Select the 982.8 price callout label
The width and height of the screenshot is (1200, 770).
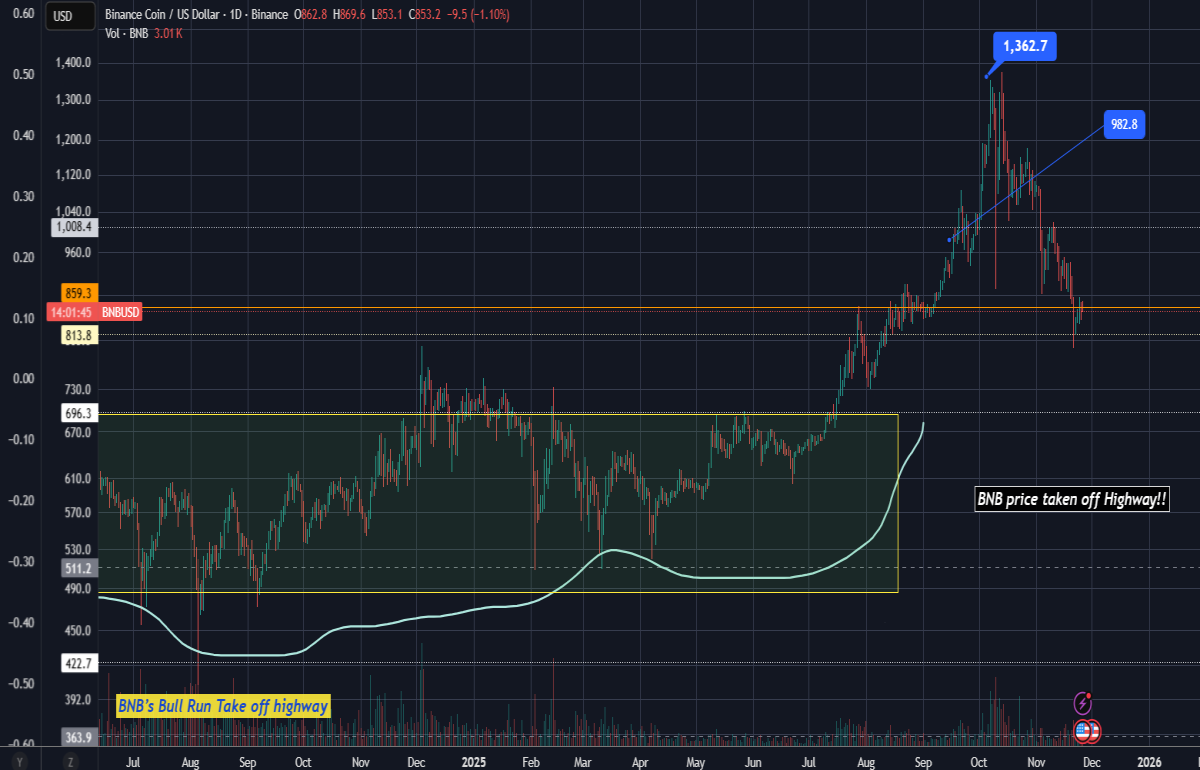[1124, 125]
